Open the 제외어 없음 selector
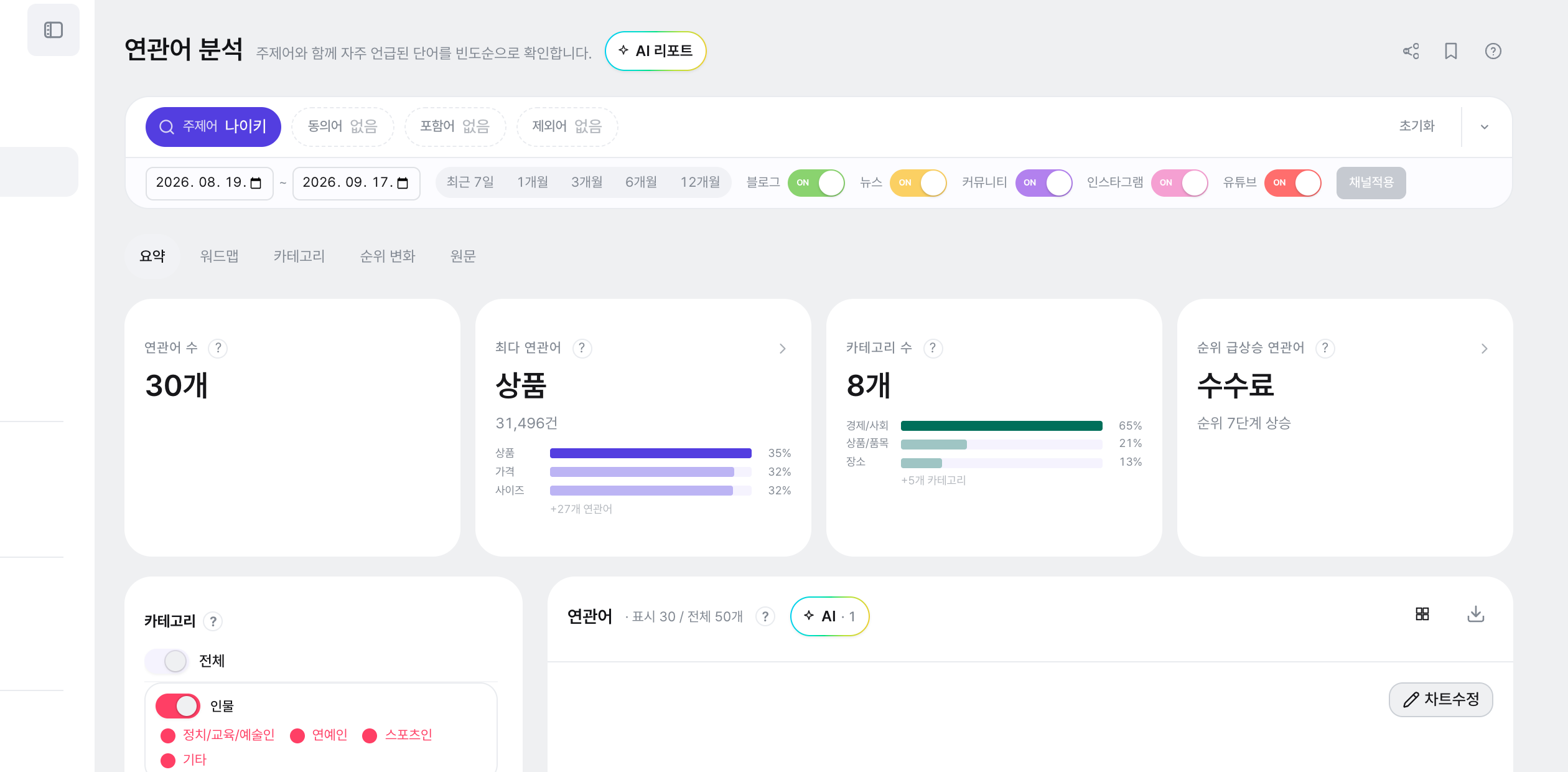Viewport: 1568px width, 772px height. click(567, 127)
